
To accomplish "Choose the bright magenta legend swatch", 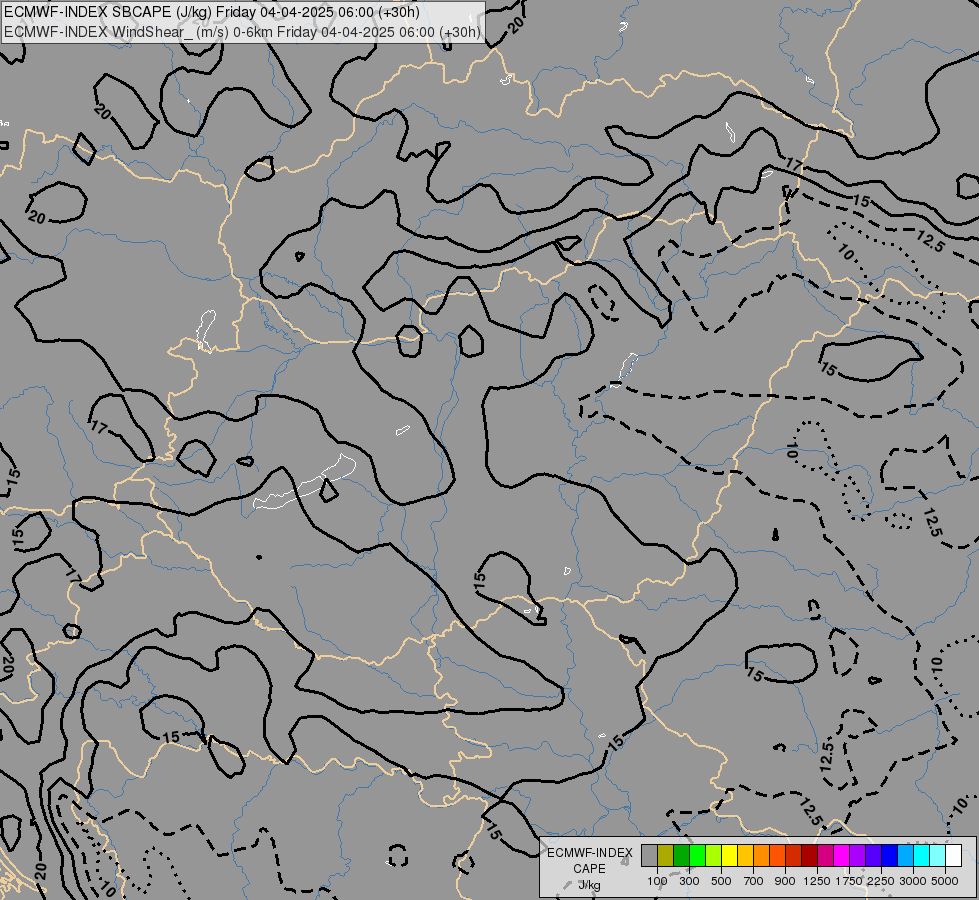I will (842, 855).
